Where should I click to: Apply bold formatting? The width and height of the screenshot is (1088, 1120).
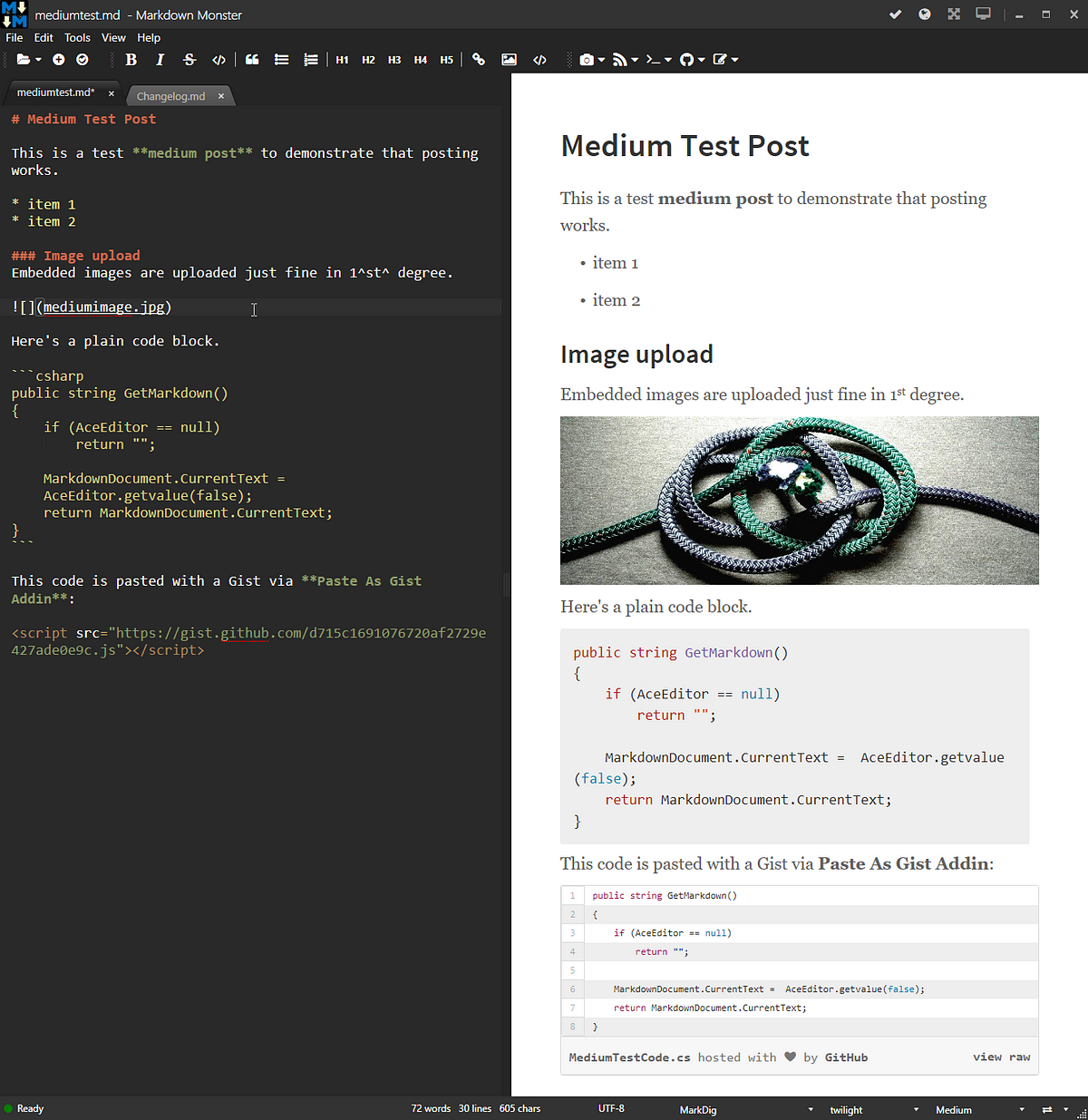[x=131, y=60]
